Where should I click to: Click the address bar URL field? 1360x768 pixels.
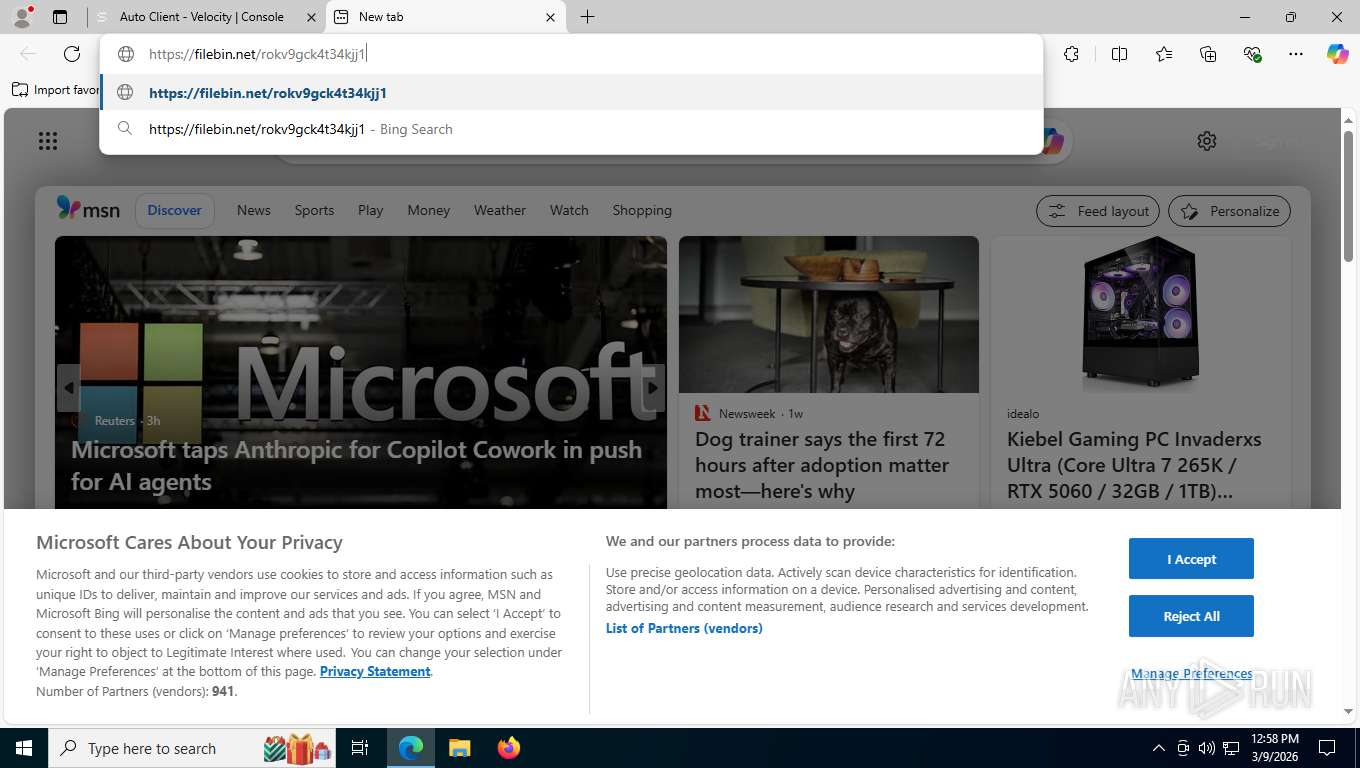(x=571, y=54)
